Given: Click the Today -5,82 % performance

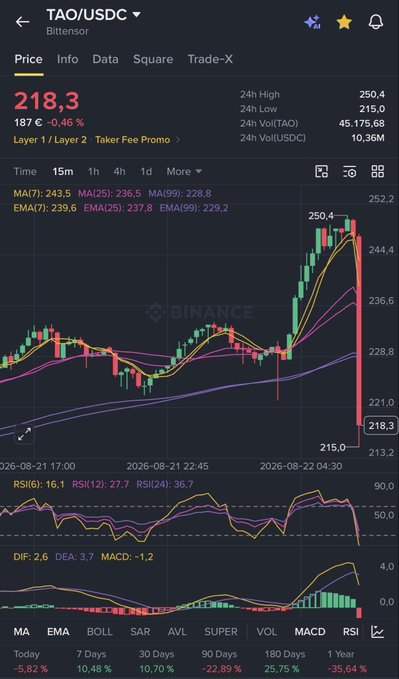Looking at the screenshot, I should pyautogui.click(x=31, y=661).
